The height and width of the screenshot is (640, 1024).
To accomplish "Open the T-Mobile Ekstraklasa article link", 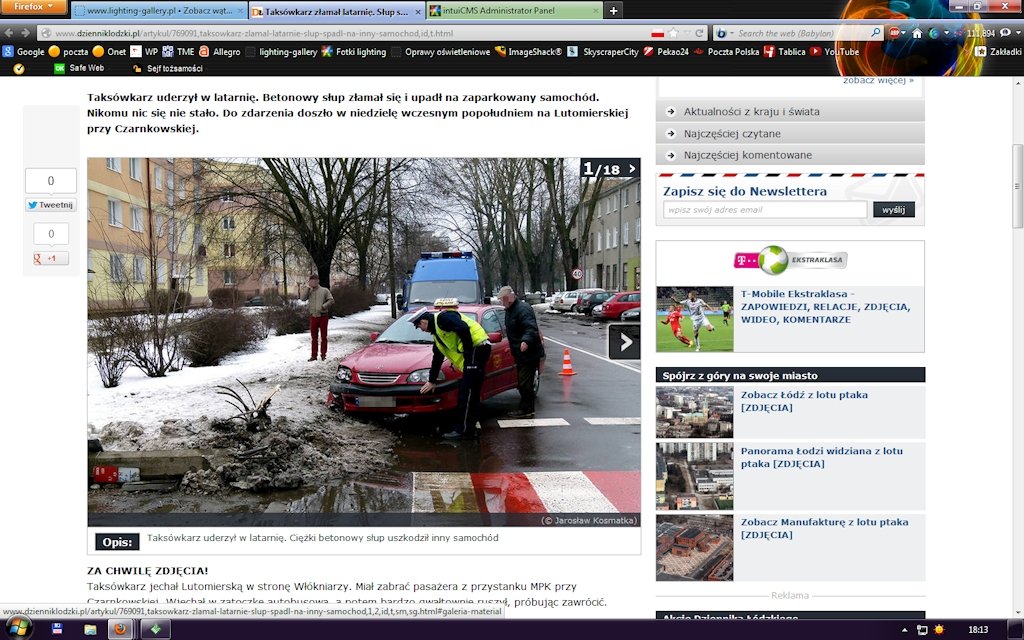I will 825,307.
